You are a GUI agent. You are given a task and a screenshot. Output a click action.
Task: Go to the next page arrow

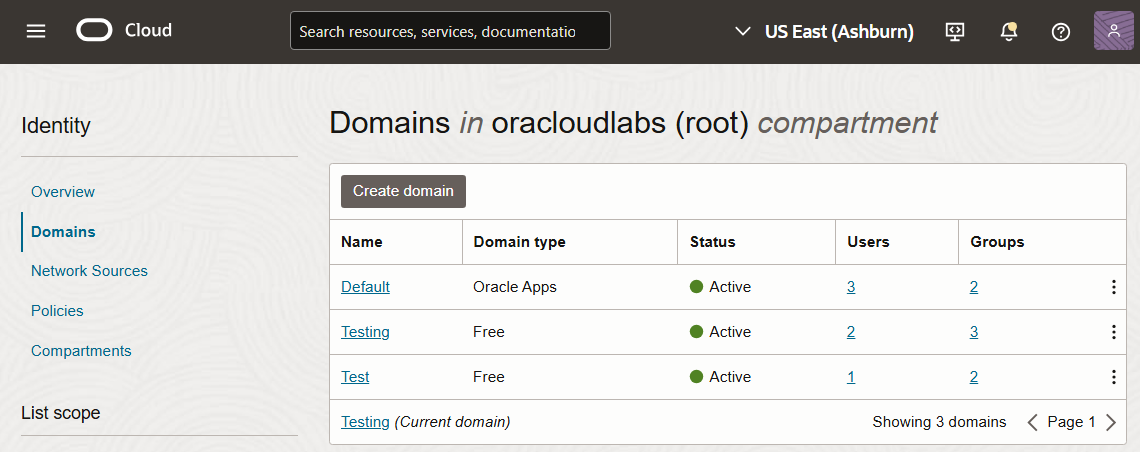[1110, 422]
